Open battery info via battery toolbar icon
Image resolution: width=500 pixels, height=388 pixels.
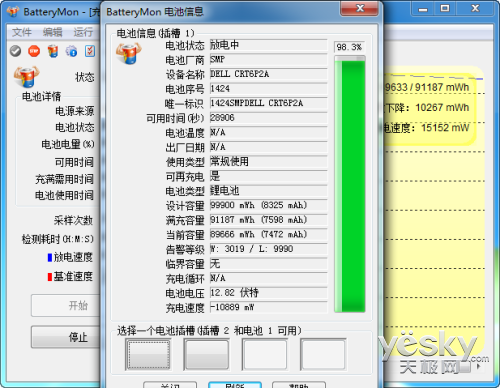[53, 51]
